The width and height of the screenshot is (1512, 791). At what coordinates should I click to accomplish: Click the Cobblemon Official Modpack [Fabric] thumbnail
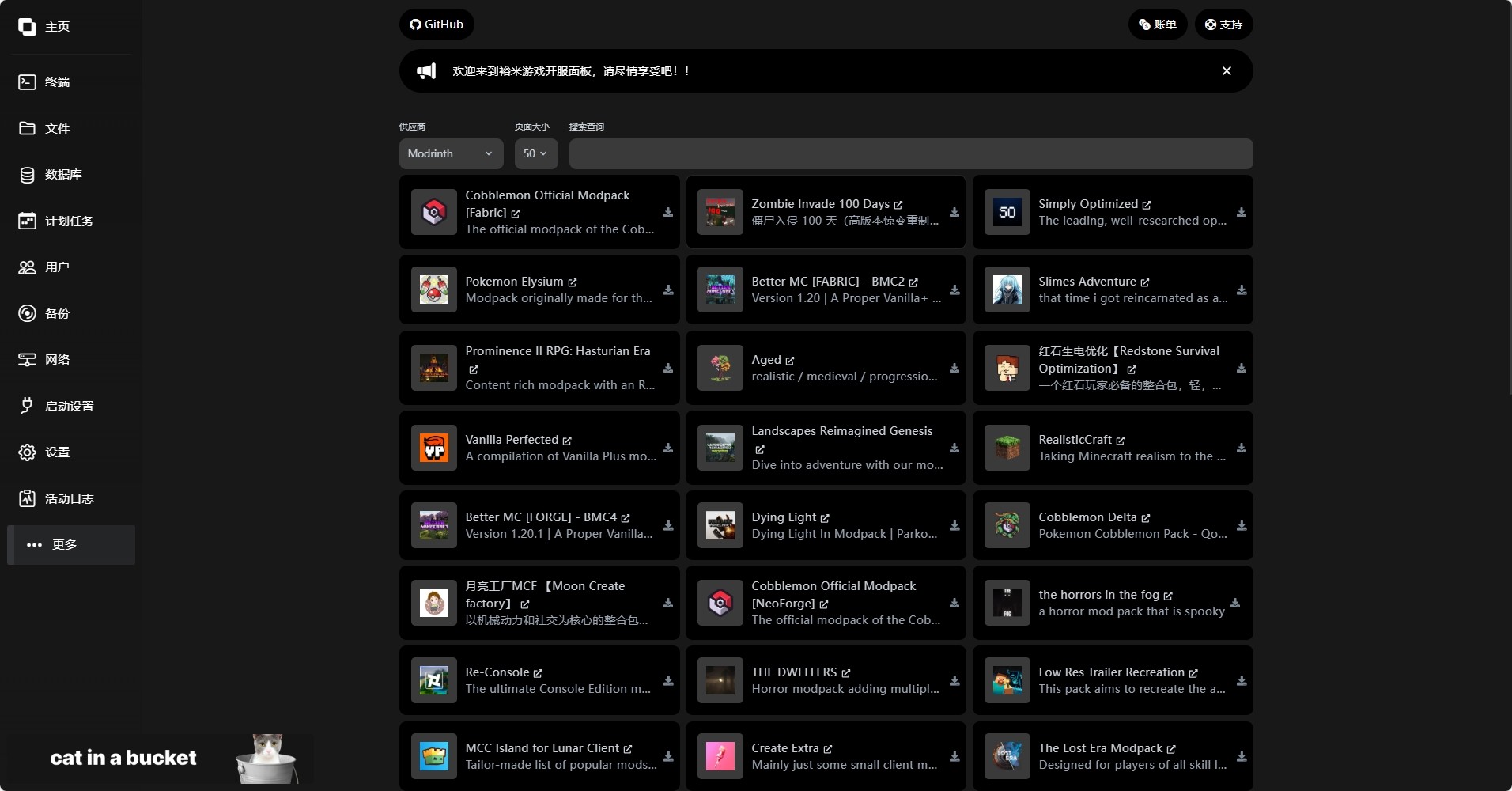434,212
